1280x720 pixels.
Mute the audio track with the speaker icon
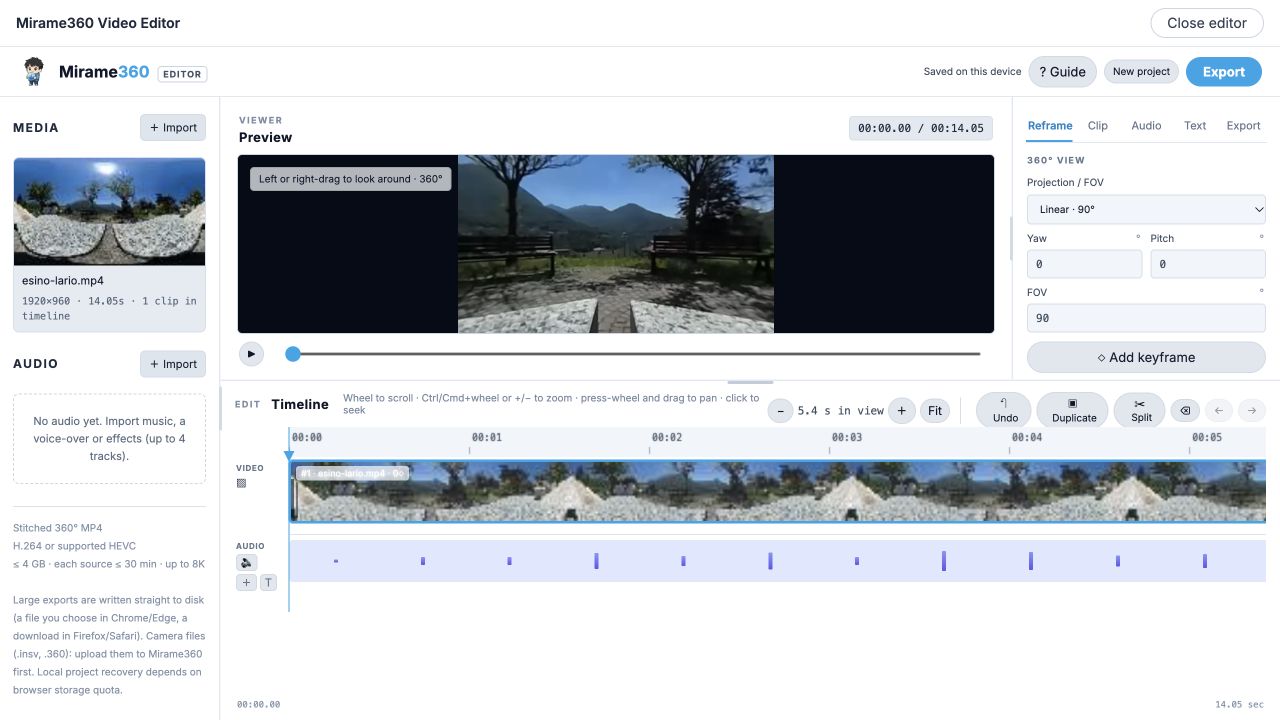246,563
